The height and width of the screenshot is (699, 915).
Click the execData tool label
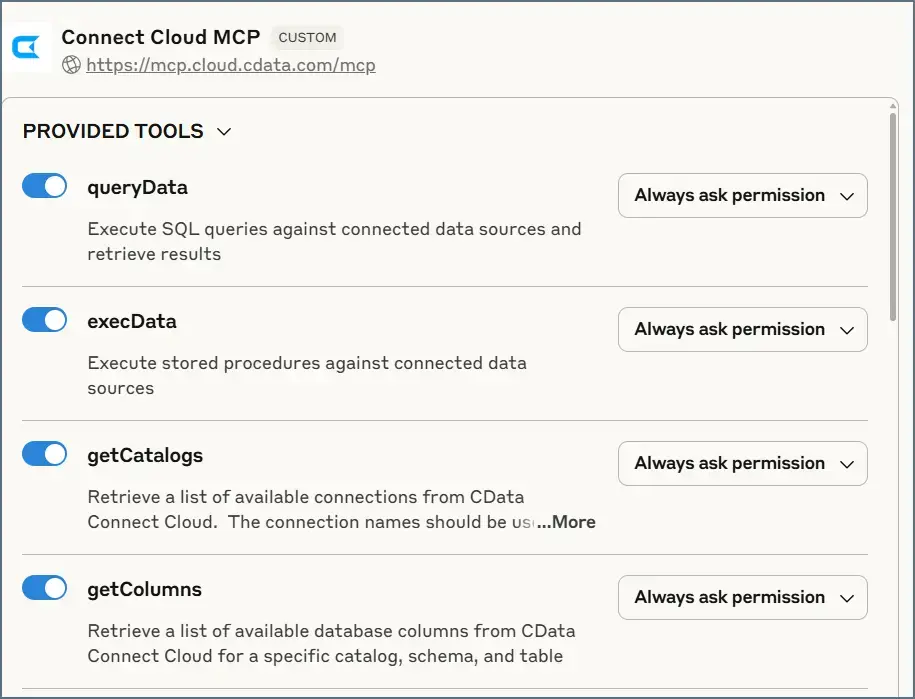point(132,321)
